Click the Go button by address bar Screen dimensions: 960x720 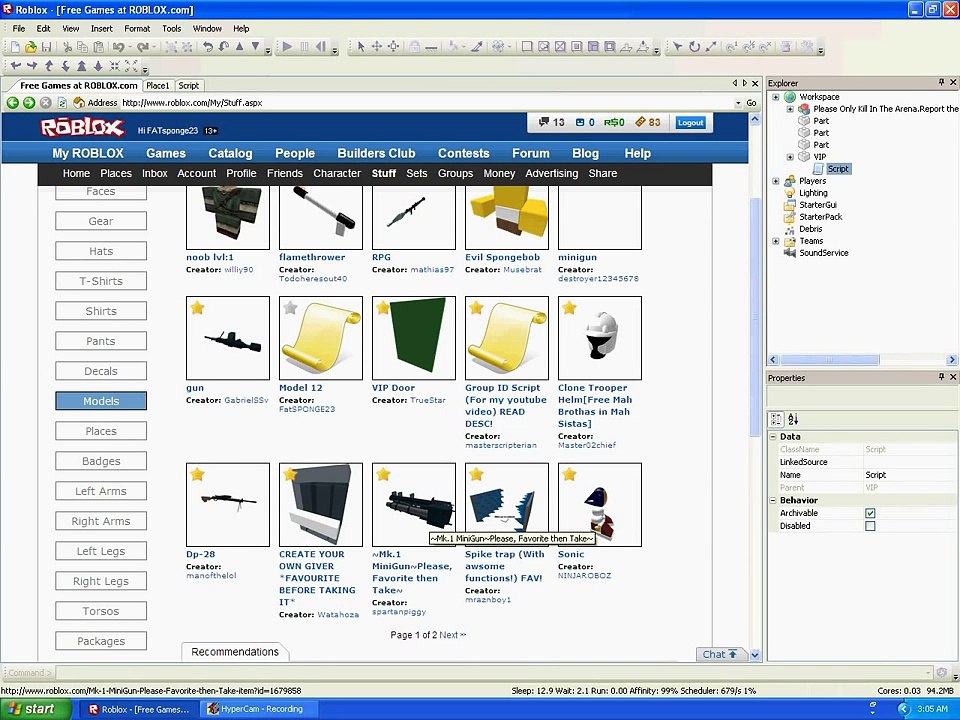coord(751,103)
